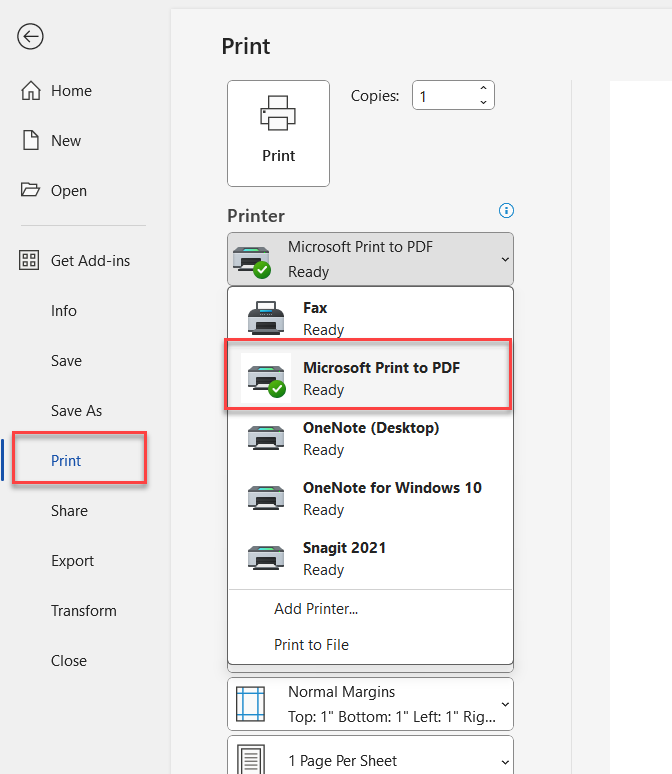Viewport: 672px width, 774px height.
Task: Click the Snagit 2021 printer icon
Action: (x=266, y=558)
